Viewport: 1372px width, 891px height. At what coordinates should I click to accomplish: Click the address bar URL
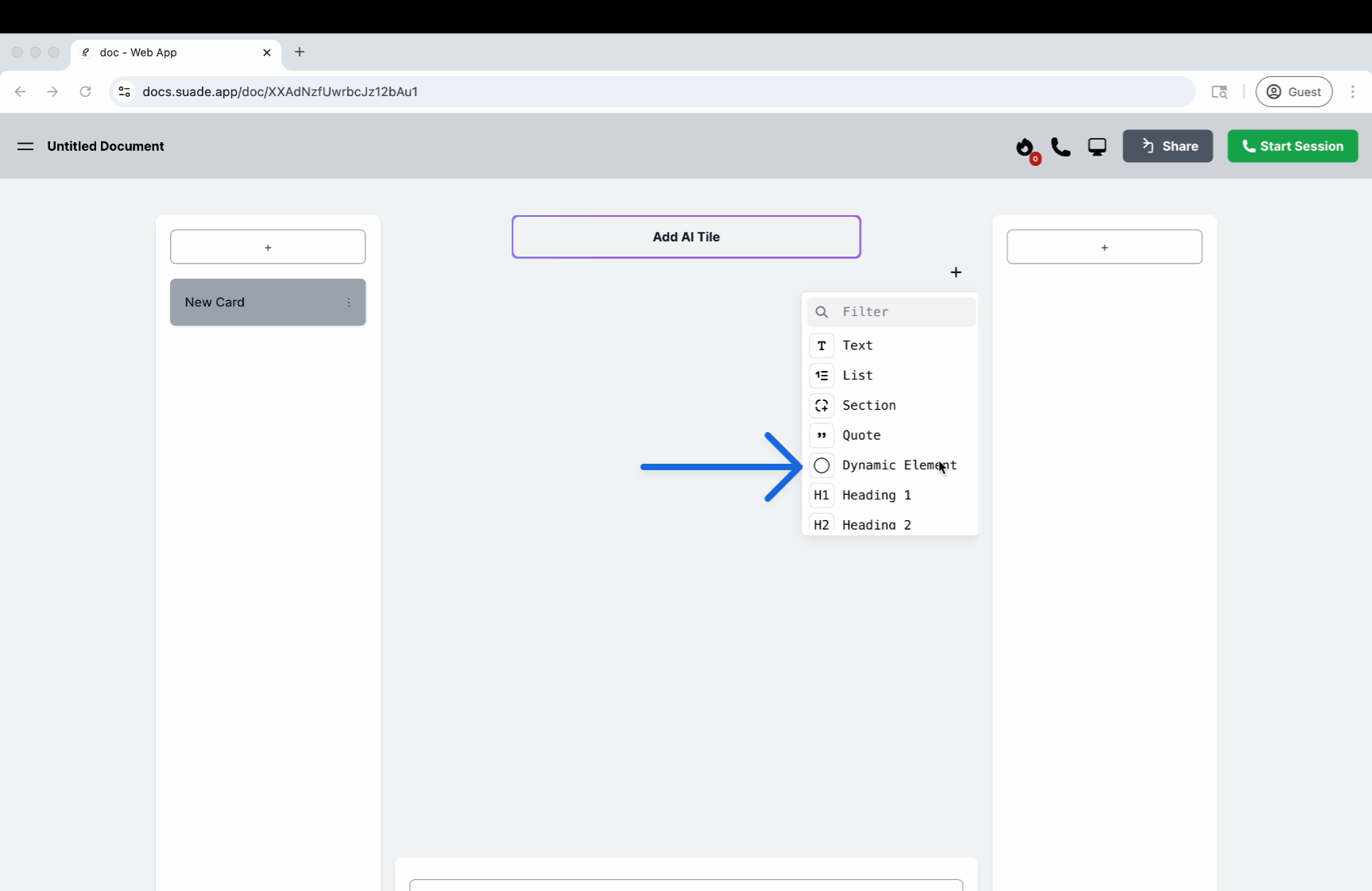tap(280, 92)
